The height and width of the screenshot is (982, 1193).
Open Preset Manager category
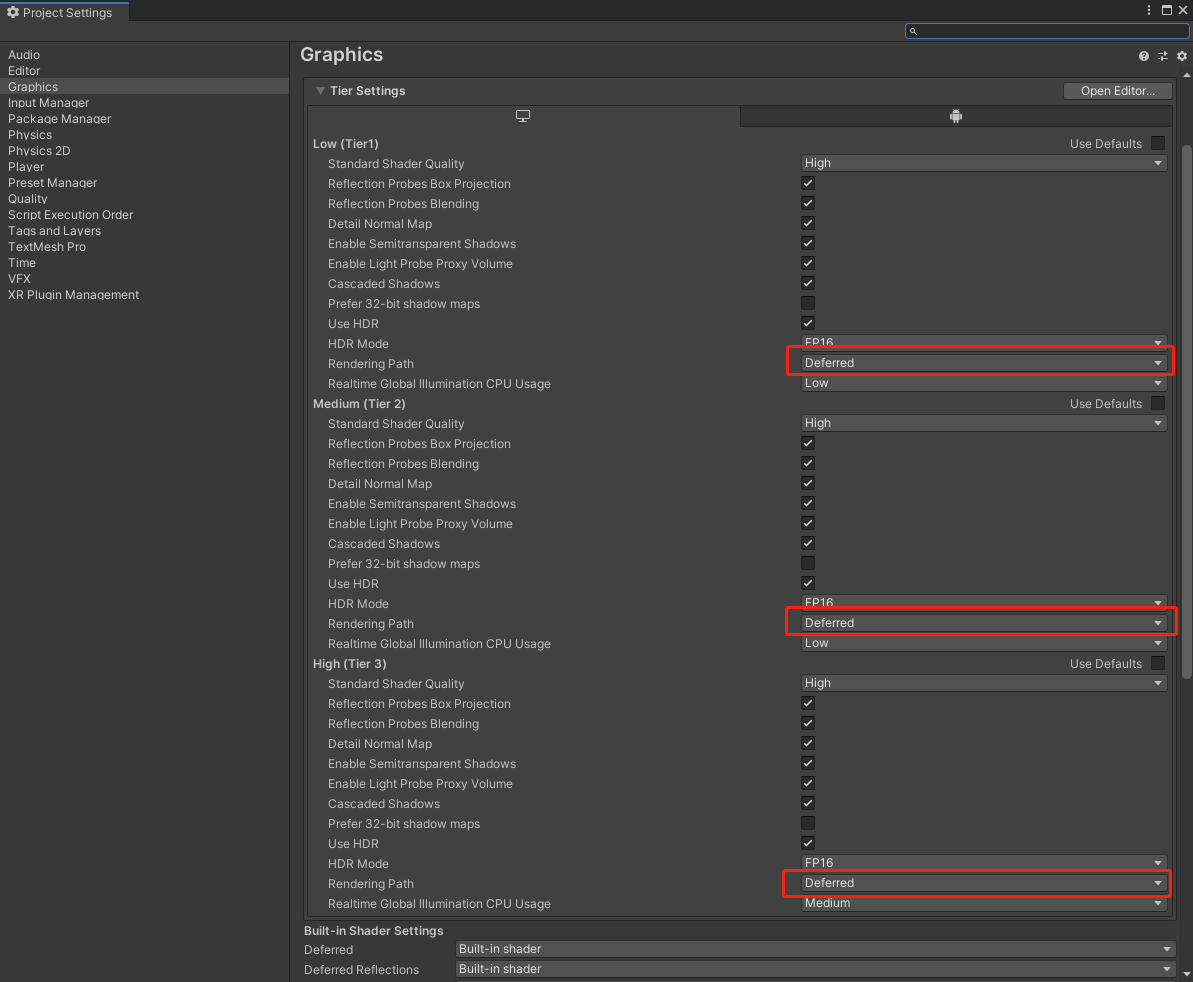52,183
